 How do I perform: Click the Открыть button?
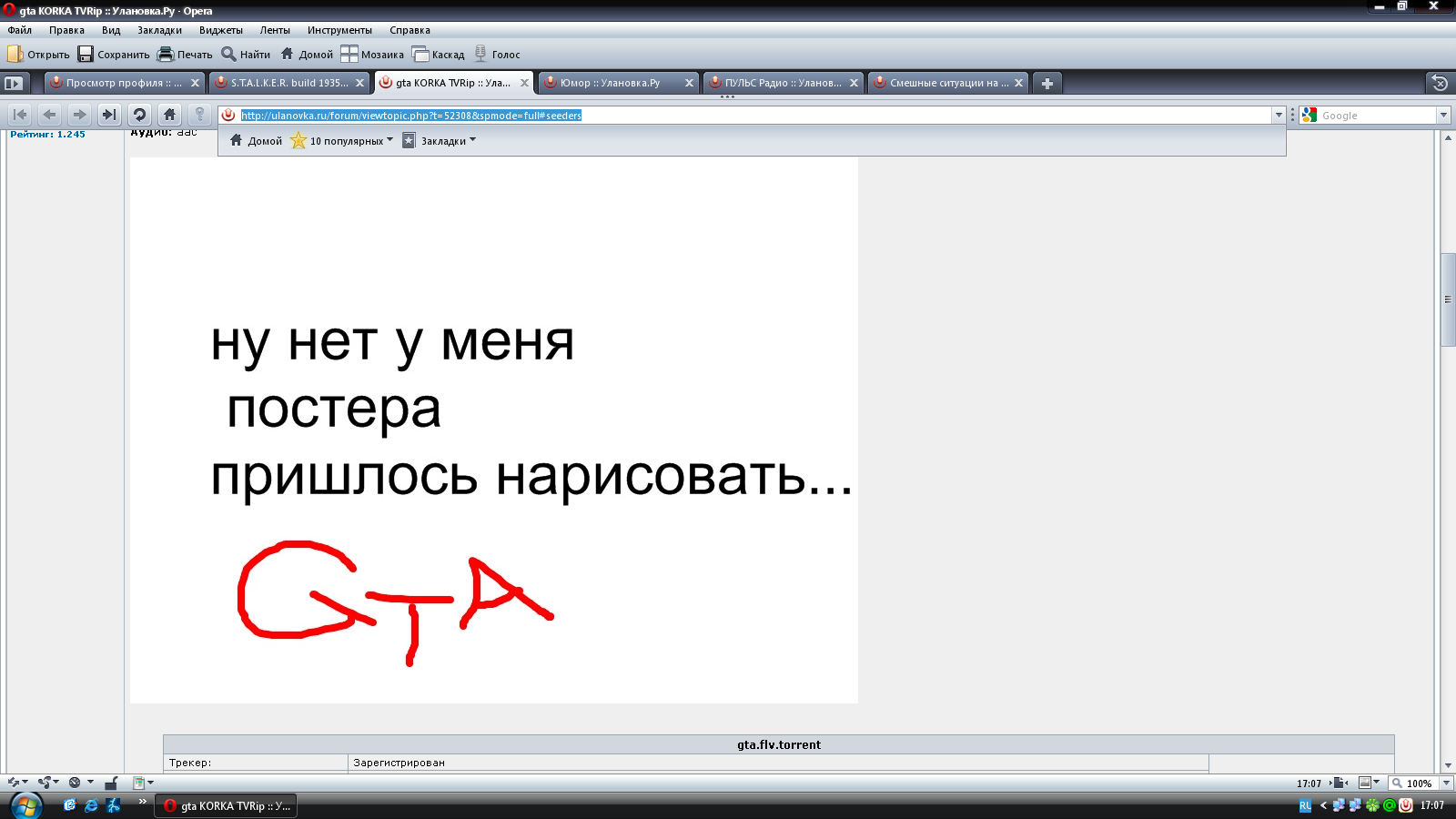[x=36, y=54]
